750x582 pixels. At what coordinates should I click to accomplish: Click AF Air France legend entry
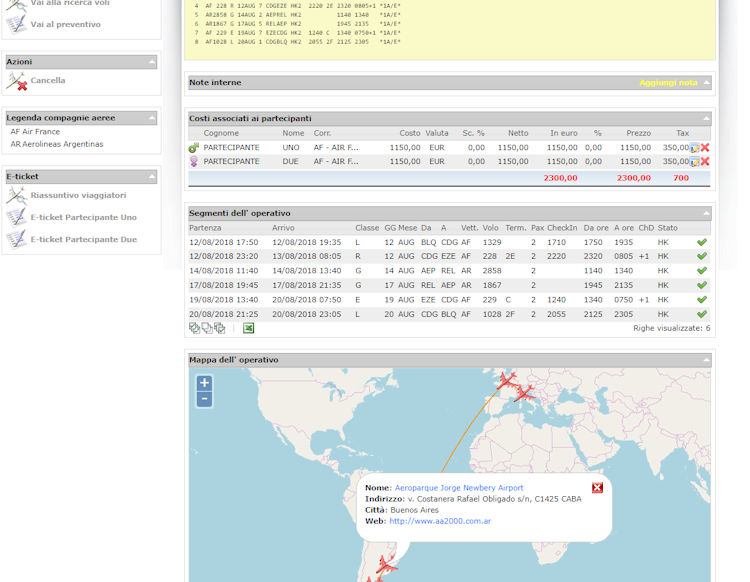(35, 132)
